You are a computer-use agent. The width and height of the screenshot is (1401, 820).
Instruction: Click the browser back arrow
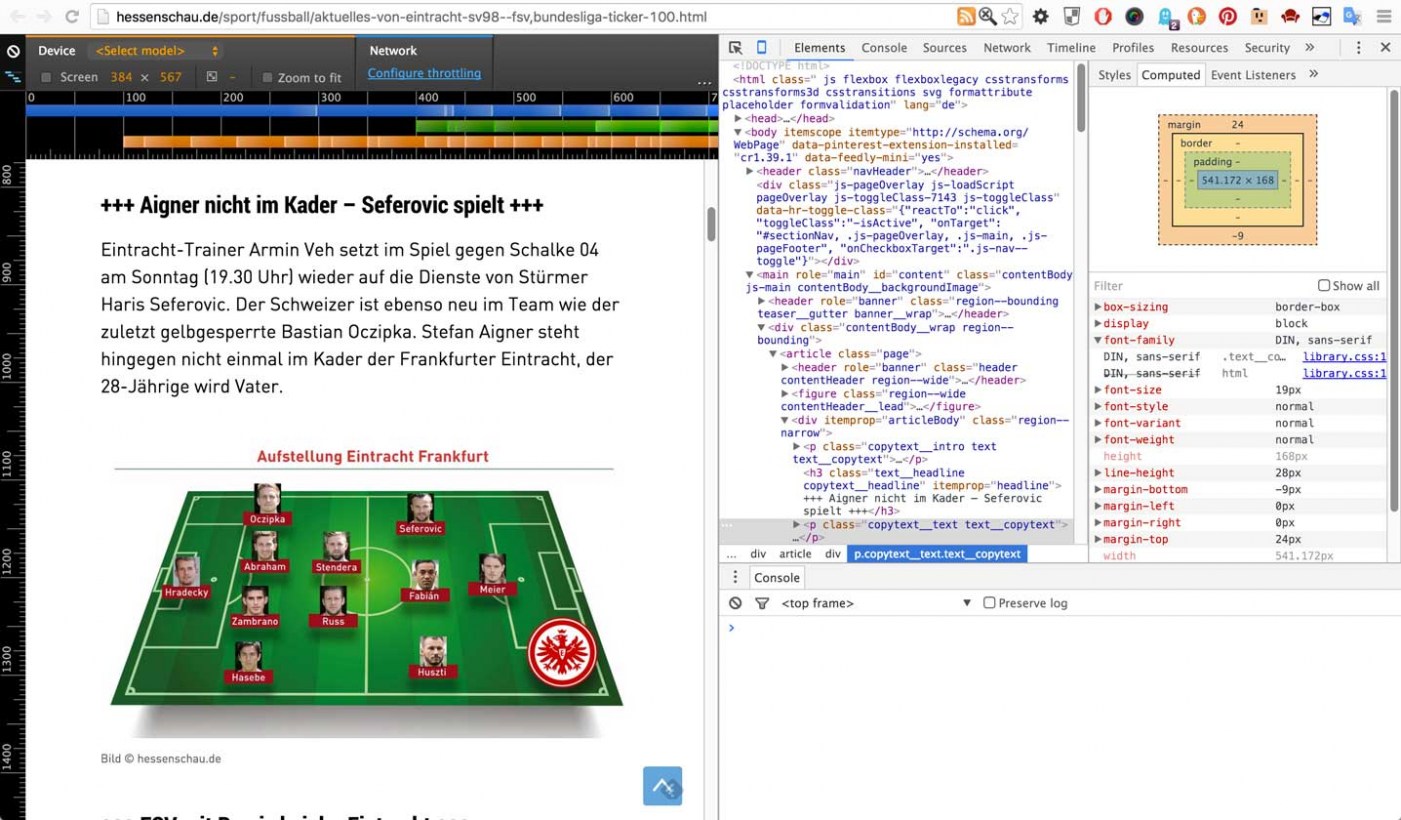pyautogui.click(x=17, y=16)
